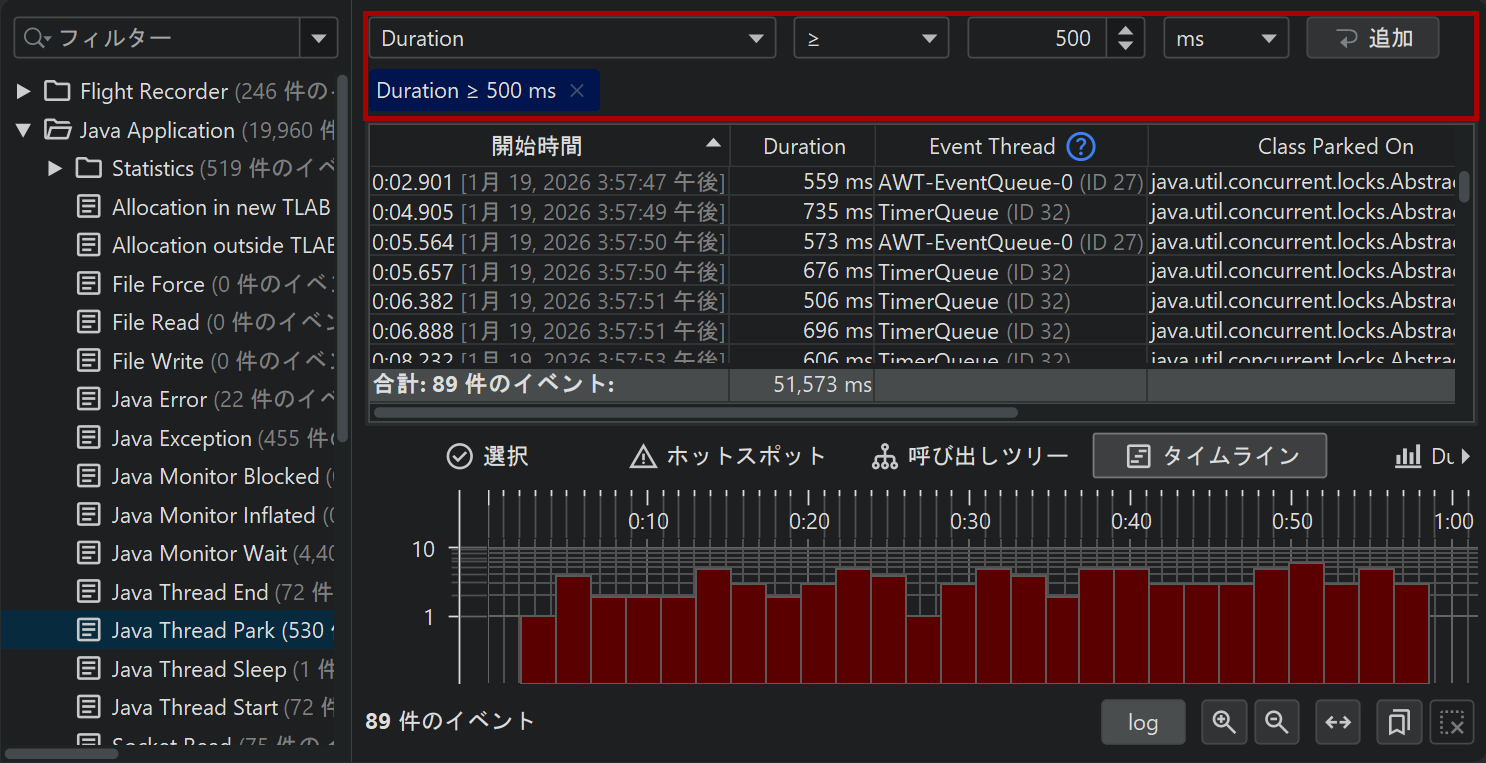Screen dimensions: 1486x763
Task: Click the clear selection dashed-box icon
Action: (x=1452, y=722)
